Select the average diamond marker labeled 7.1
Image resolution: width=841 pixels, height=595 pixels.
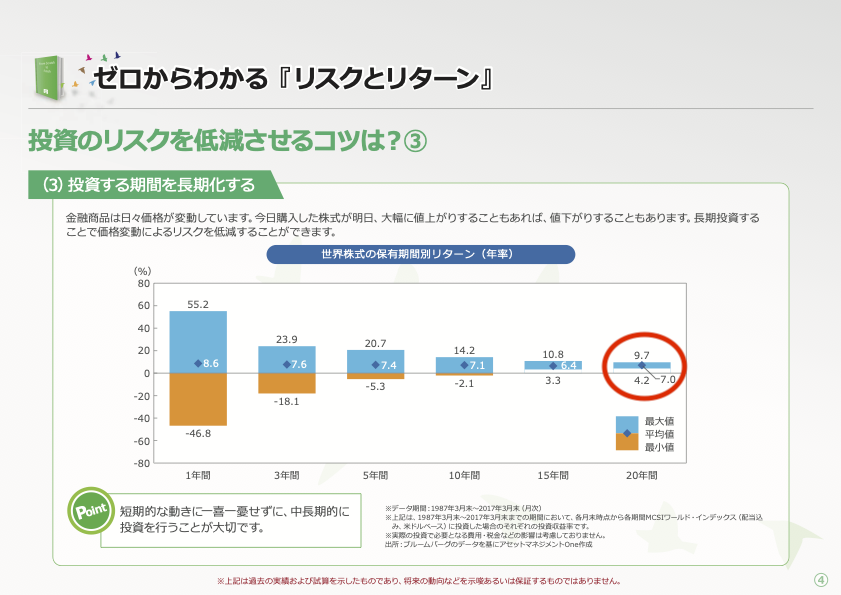pyautogui.click(x=464, y=365)
